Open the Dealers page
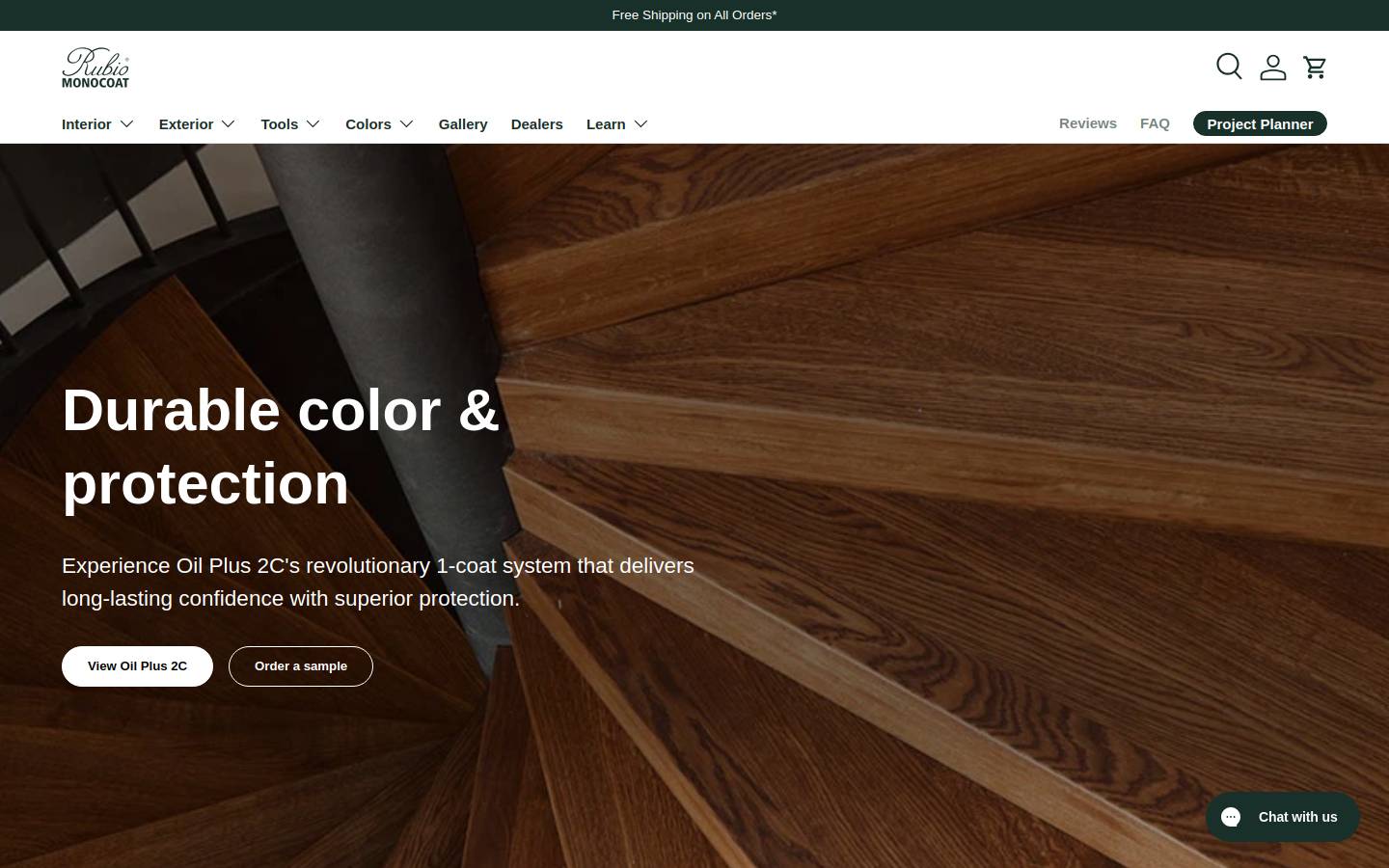 [x=537, y=123]
